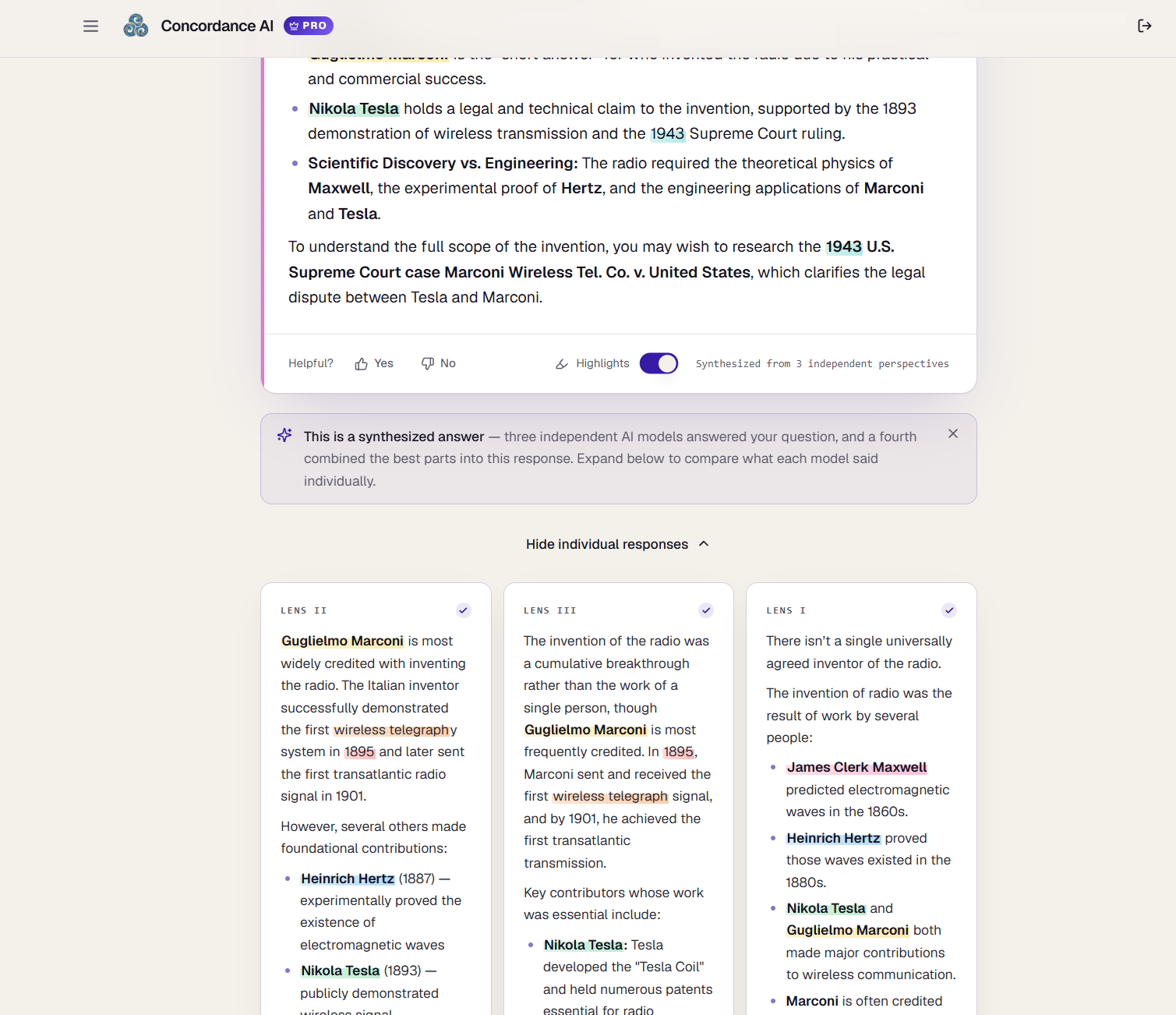The height and width of the screenshot is (1015, 1176).
Task: Click highlighted 1895 in Lens II card
Action: (x=359, y=752)
